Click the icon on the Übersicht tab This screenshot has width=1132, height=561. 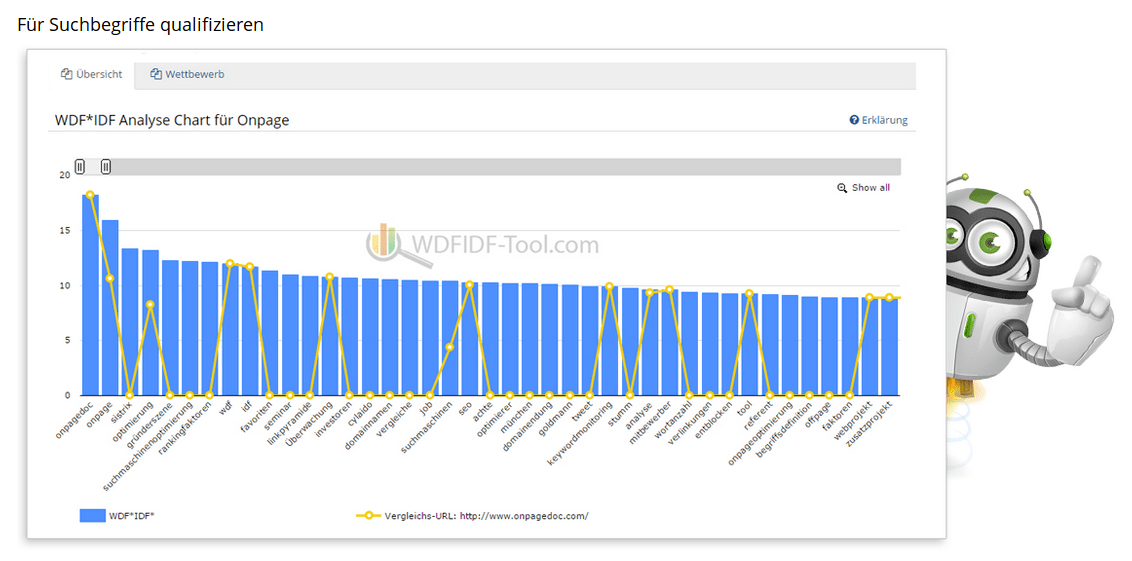tap(66, 75)
